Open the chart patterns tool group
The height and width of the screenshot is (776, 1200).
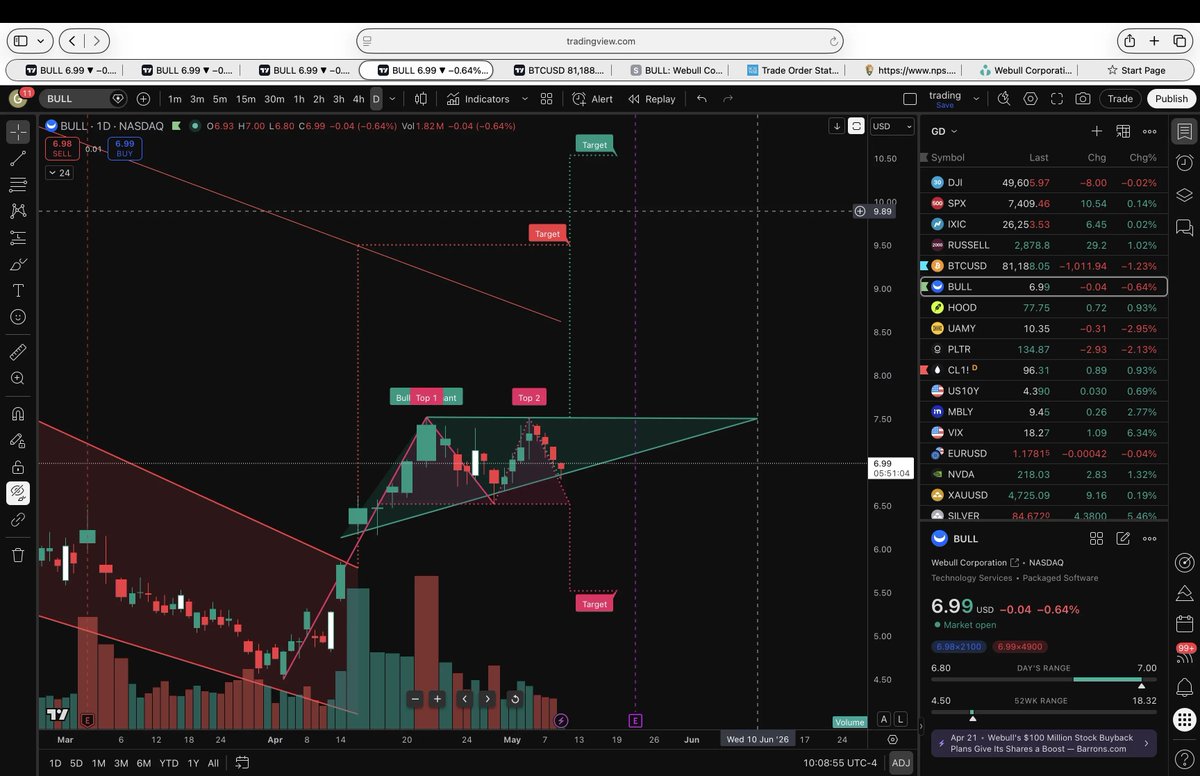tap(18, 211)
